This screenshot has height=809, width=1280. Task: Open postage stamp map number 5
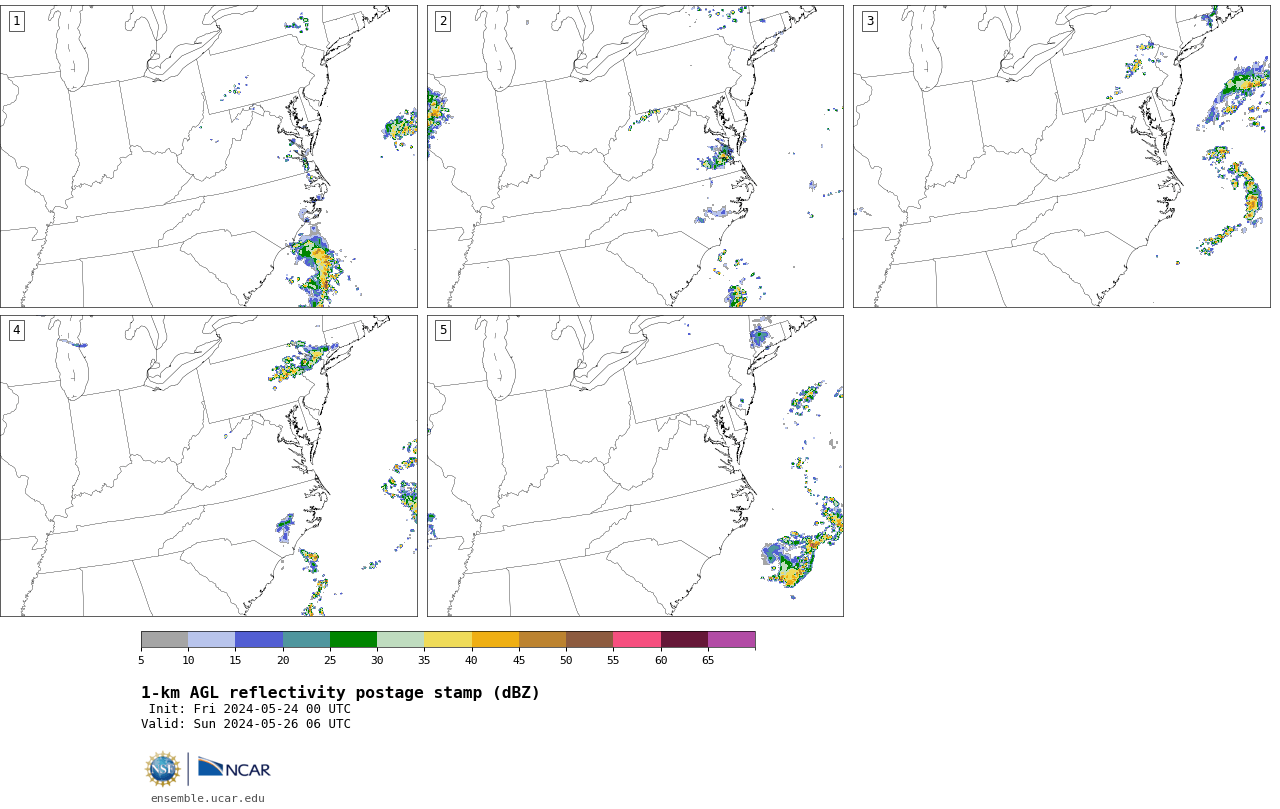(x=635, y=466)
